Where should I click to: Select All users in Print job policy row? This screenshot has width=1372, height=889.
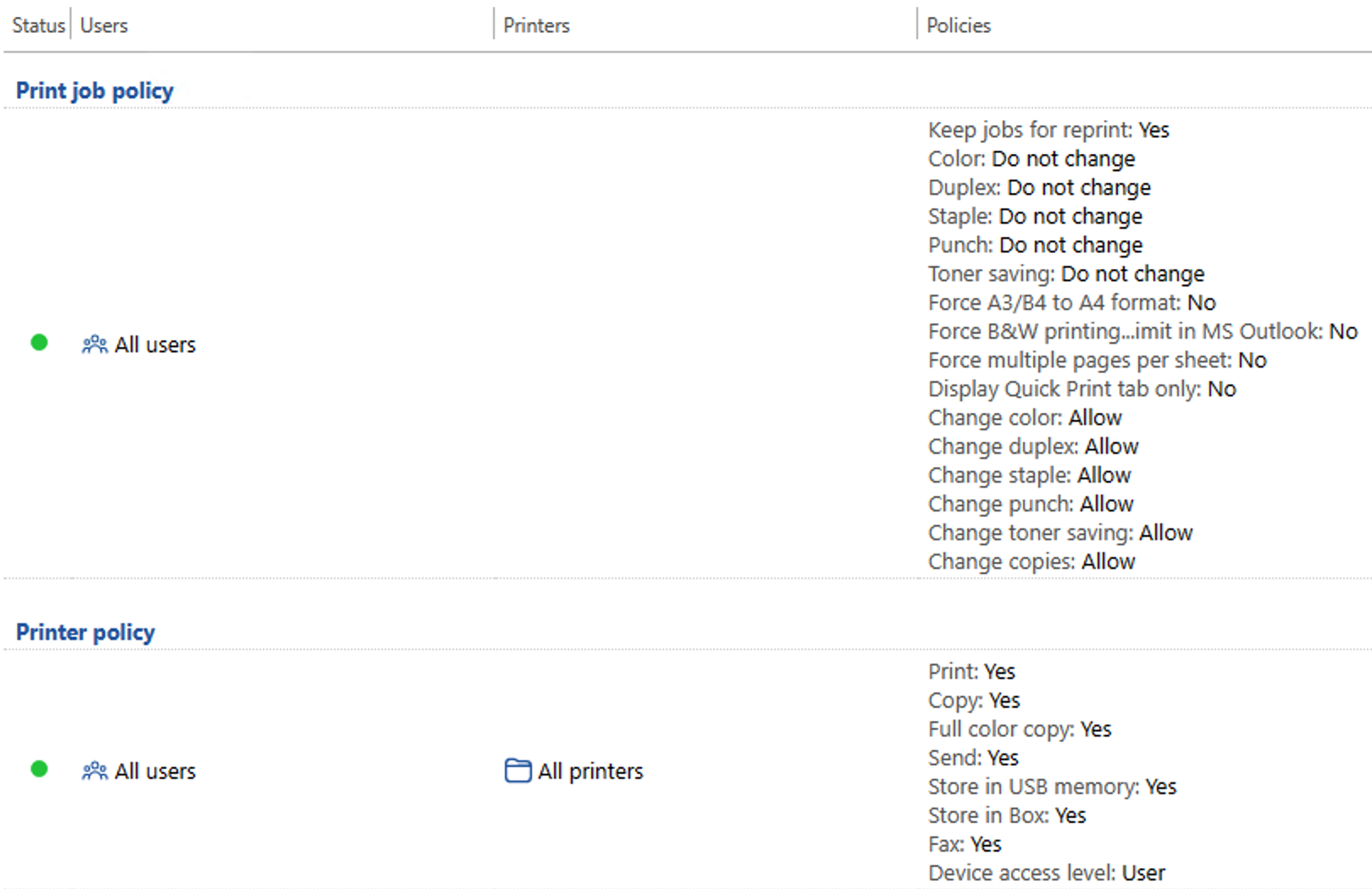tap(155, 345)
